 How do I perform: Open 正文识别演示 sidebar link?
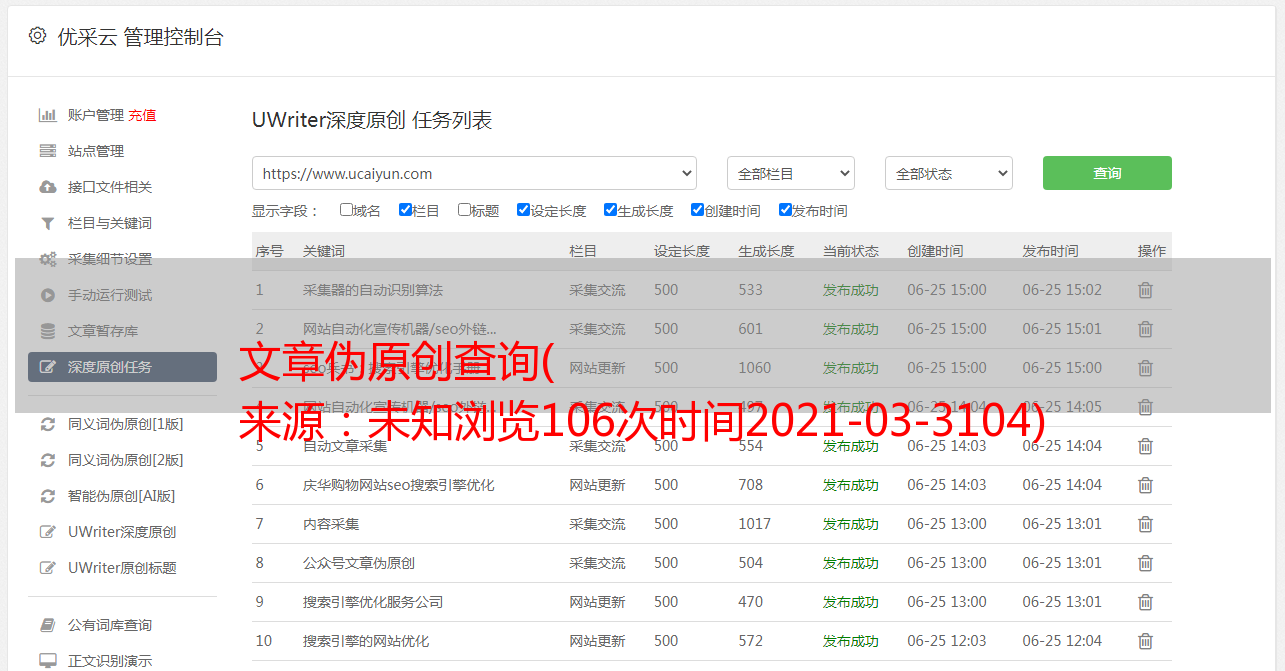(110, 661)
